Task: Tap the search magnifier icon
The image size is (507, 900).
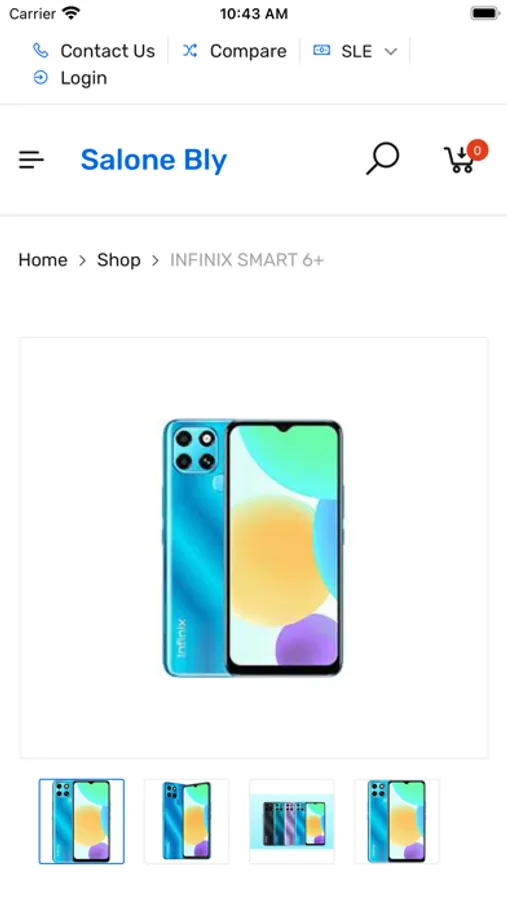Action: click(x=383, y=158)
